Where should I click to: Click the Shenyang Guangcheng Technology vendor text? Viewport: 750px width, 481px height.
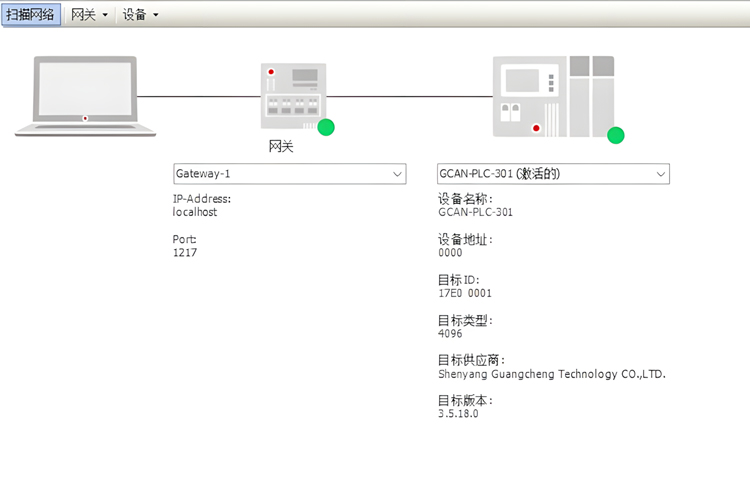[551, 374]
